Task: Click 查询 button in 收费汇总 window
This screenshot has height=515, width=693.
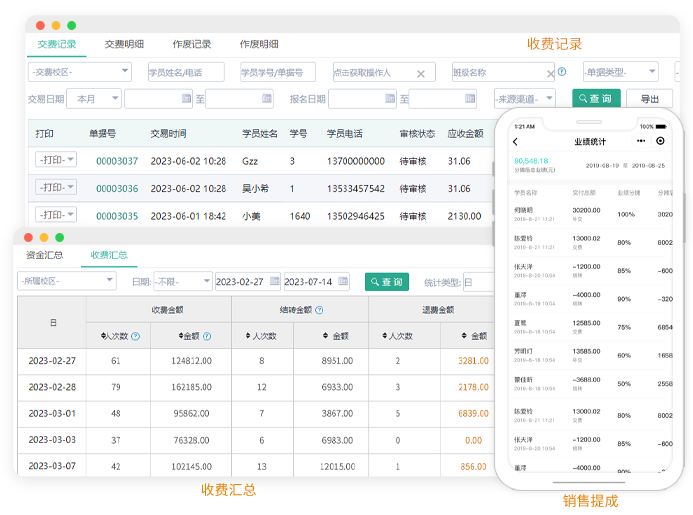Action: (x=387, y=282)
